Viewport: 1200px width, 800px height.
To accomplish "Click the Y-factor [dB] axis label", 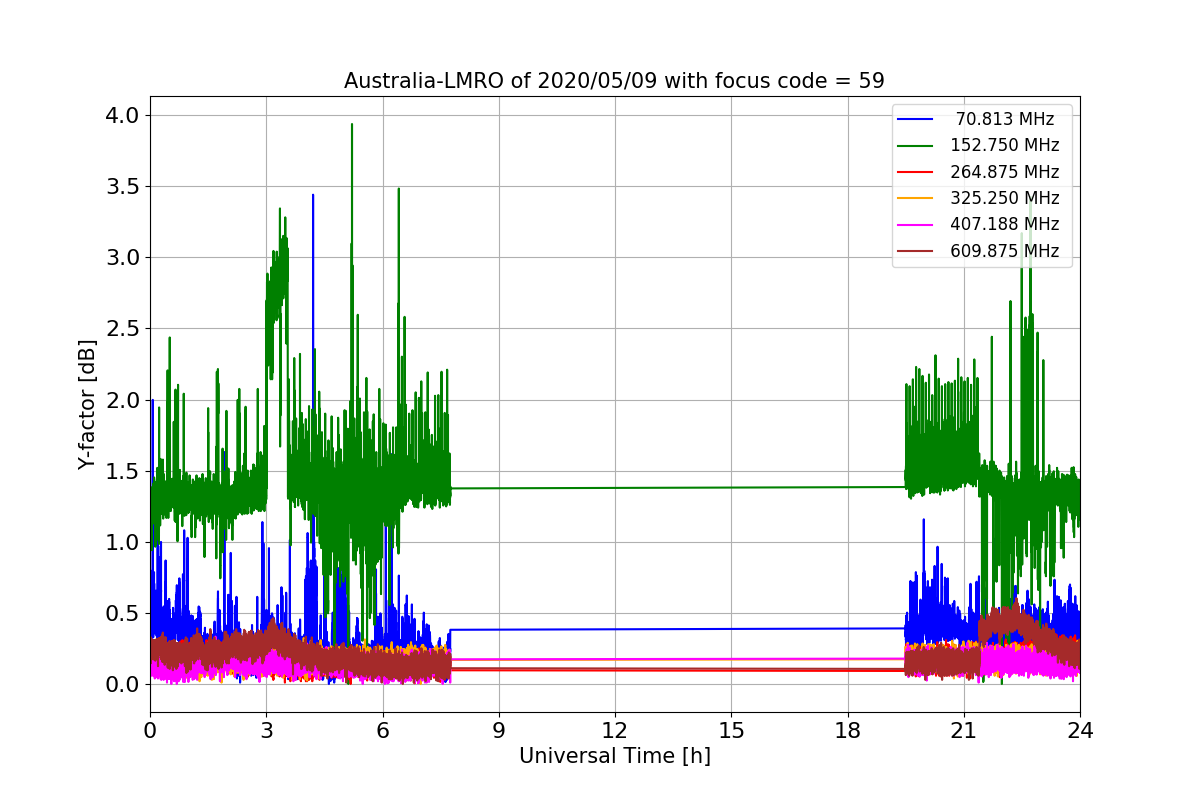I will pyautogui.click(x=88, y=405).
